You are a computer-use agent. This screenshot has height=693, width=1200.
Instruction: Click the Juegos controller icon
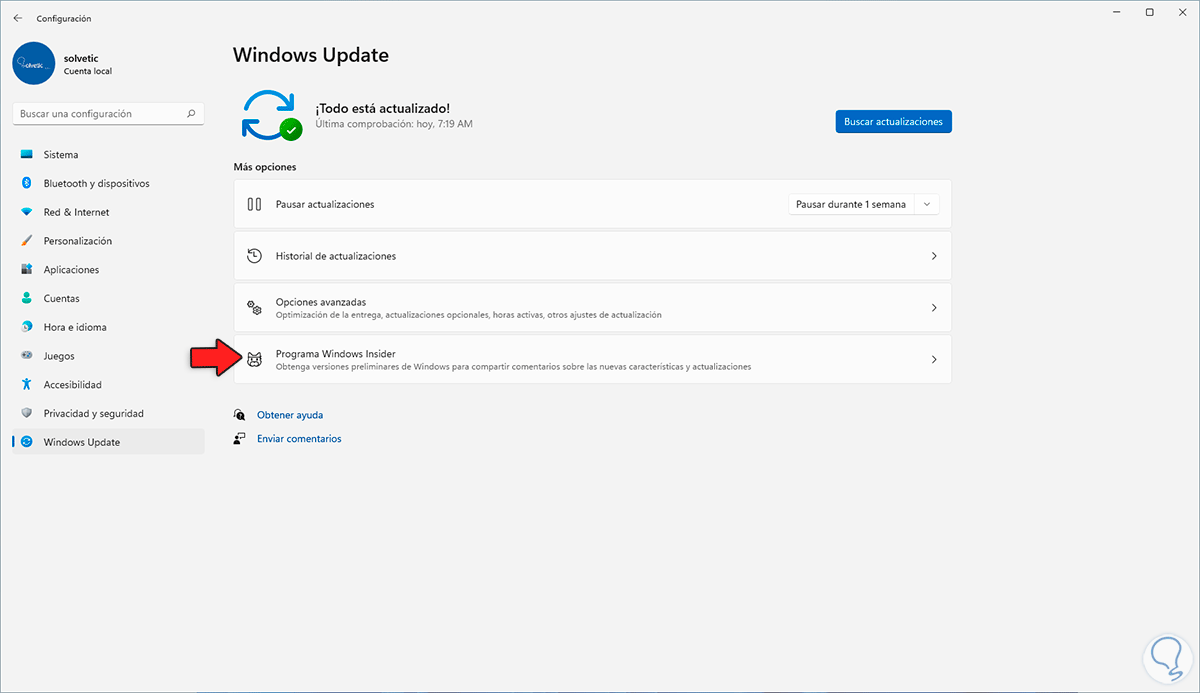tap(26, 356)
